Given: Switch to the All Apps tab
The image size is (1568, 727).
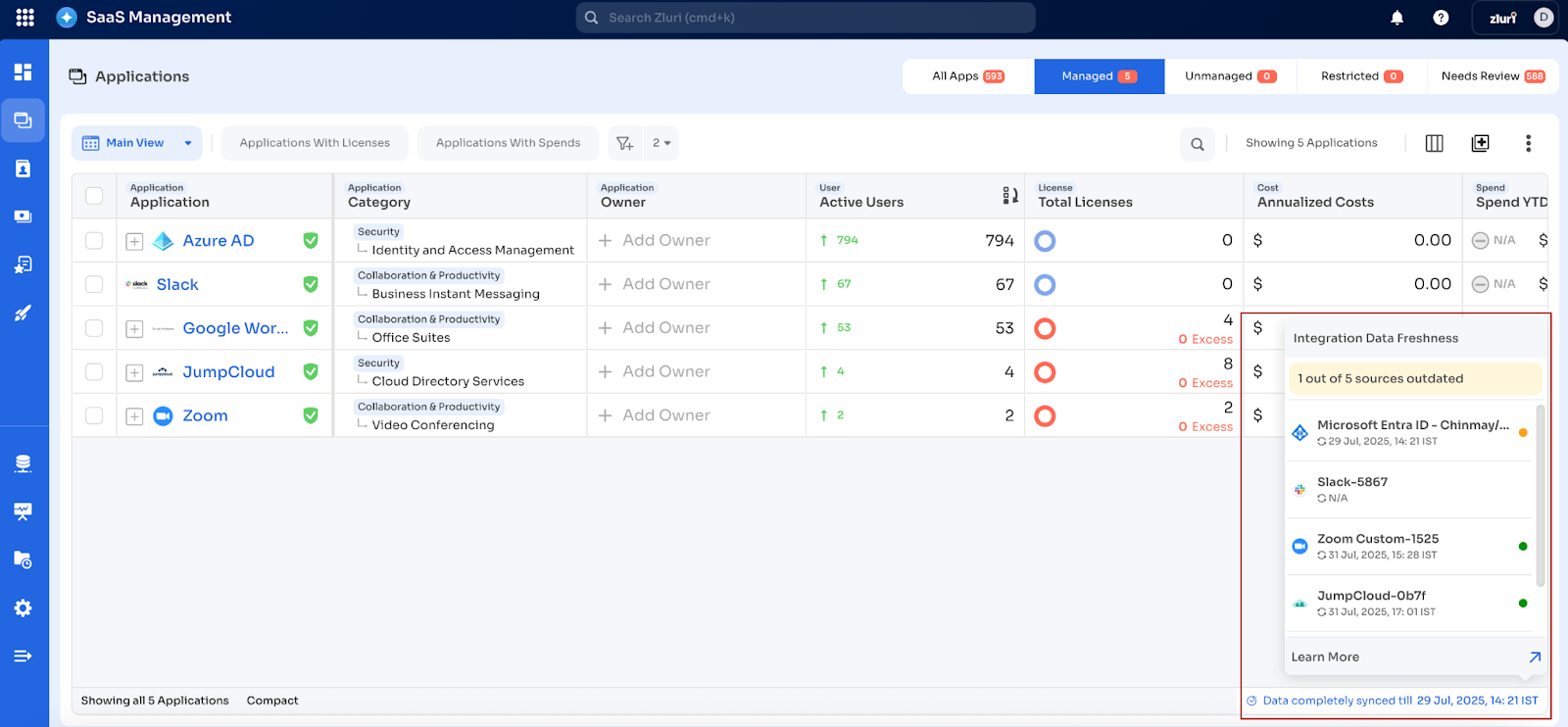Looking at the screenshot, I should 968,76.
